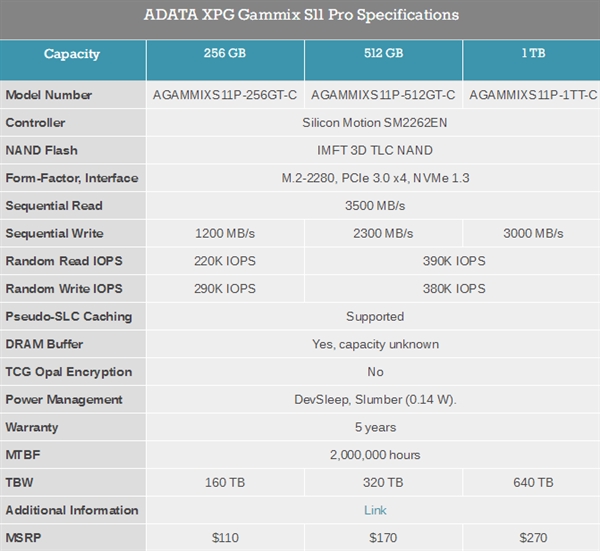Select model number AGAMMIXS11P-512GT-C
Image resolution: width=600 pixels, height=551 pixels.
coord(383,95)
